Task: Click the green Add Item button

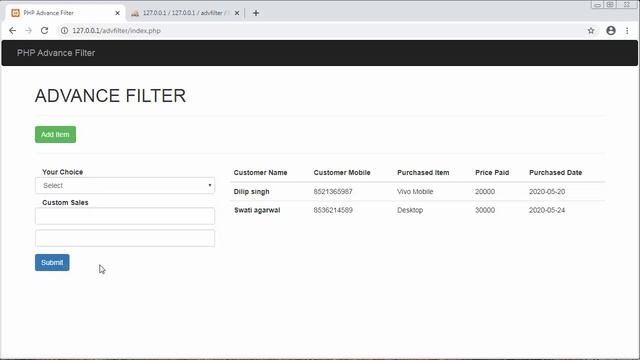Action: click(x=55, y=134)
